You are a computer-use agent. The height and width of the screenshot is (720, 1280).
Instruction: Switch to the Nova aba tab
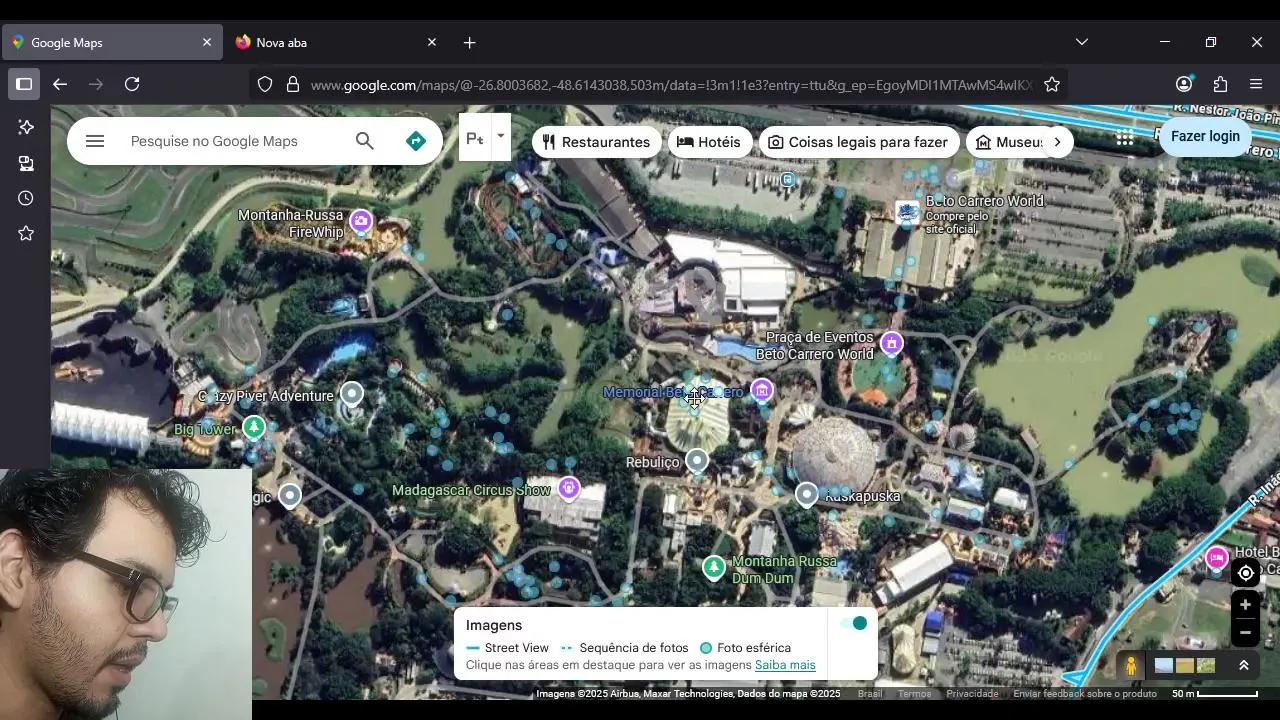tap(337, 42)
